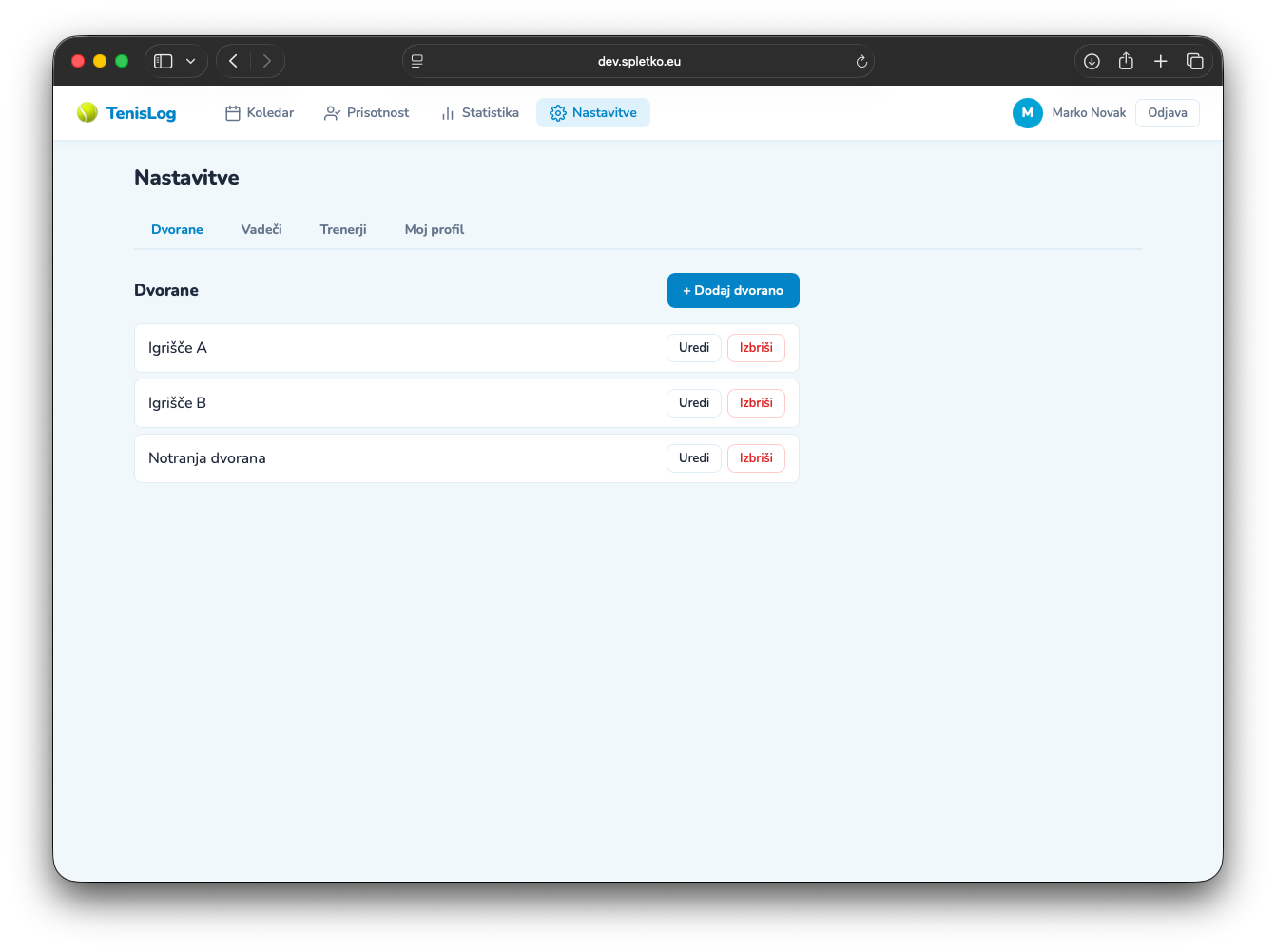Click the Share icon in Safari
Viewport: 1276px width, 952px height.
coord(1126,61)
